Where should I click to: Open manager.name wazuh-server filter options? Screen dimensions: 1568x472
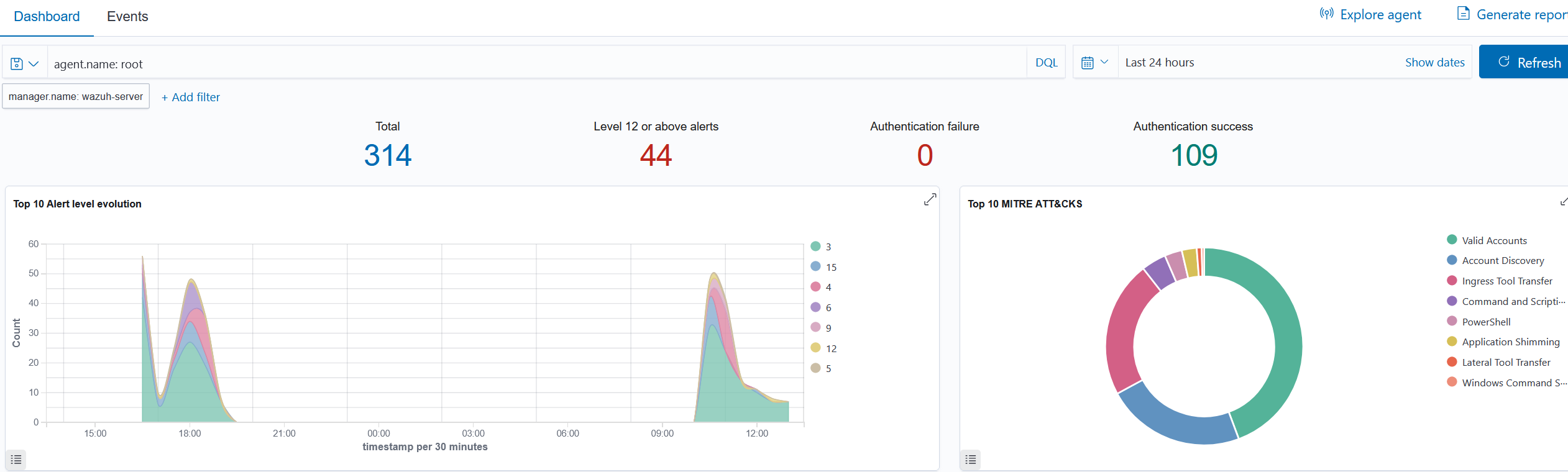(76, 97)
